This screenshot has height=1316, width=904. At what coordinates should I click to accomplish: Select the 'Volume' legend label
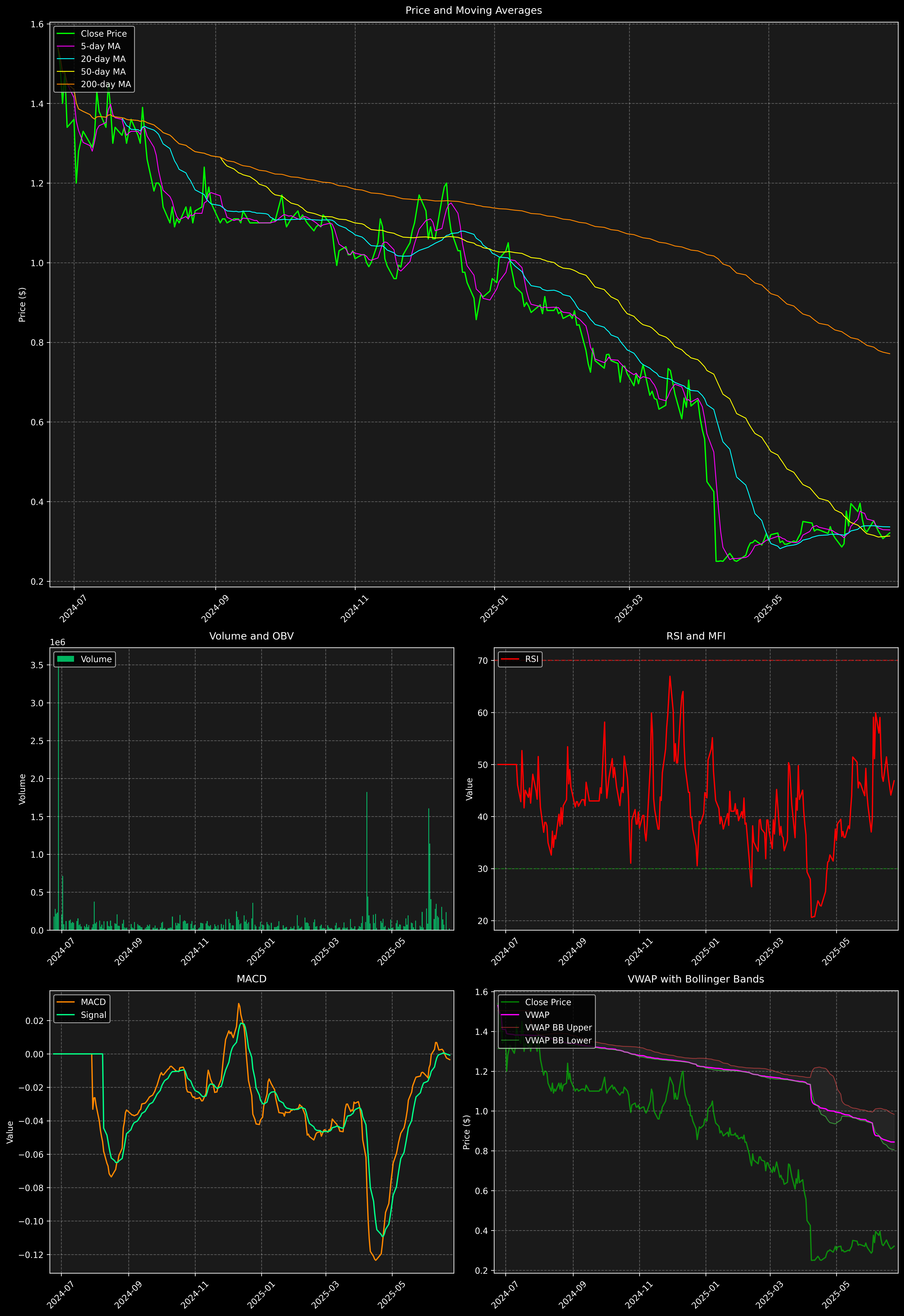(x=96, y=659)
